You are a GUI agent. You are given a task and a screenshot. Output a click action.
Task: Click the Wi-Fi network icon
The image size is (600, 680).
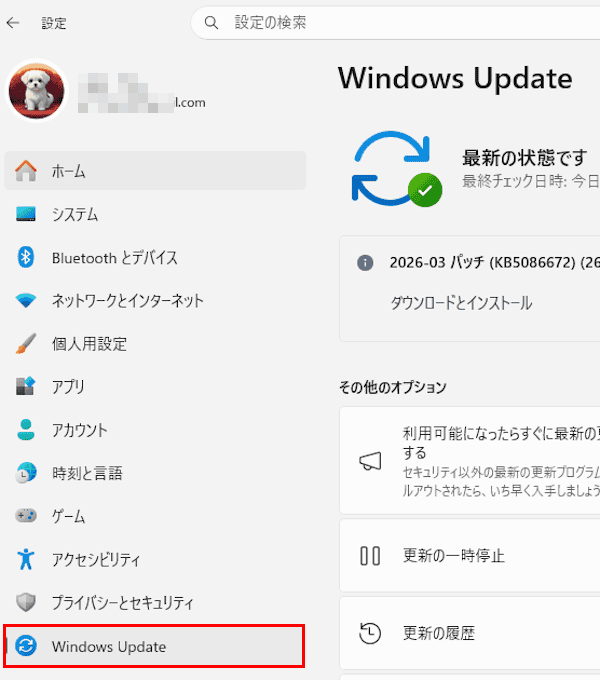click(x=26, y=301)
